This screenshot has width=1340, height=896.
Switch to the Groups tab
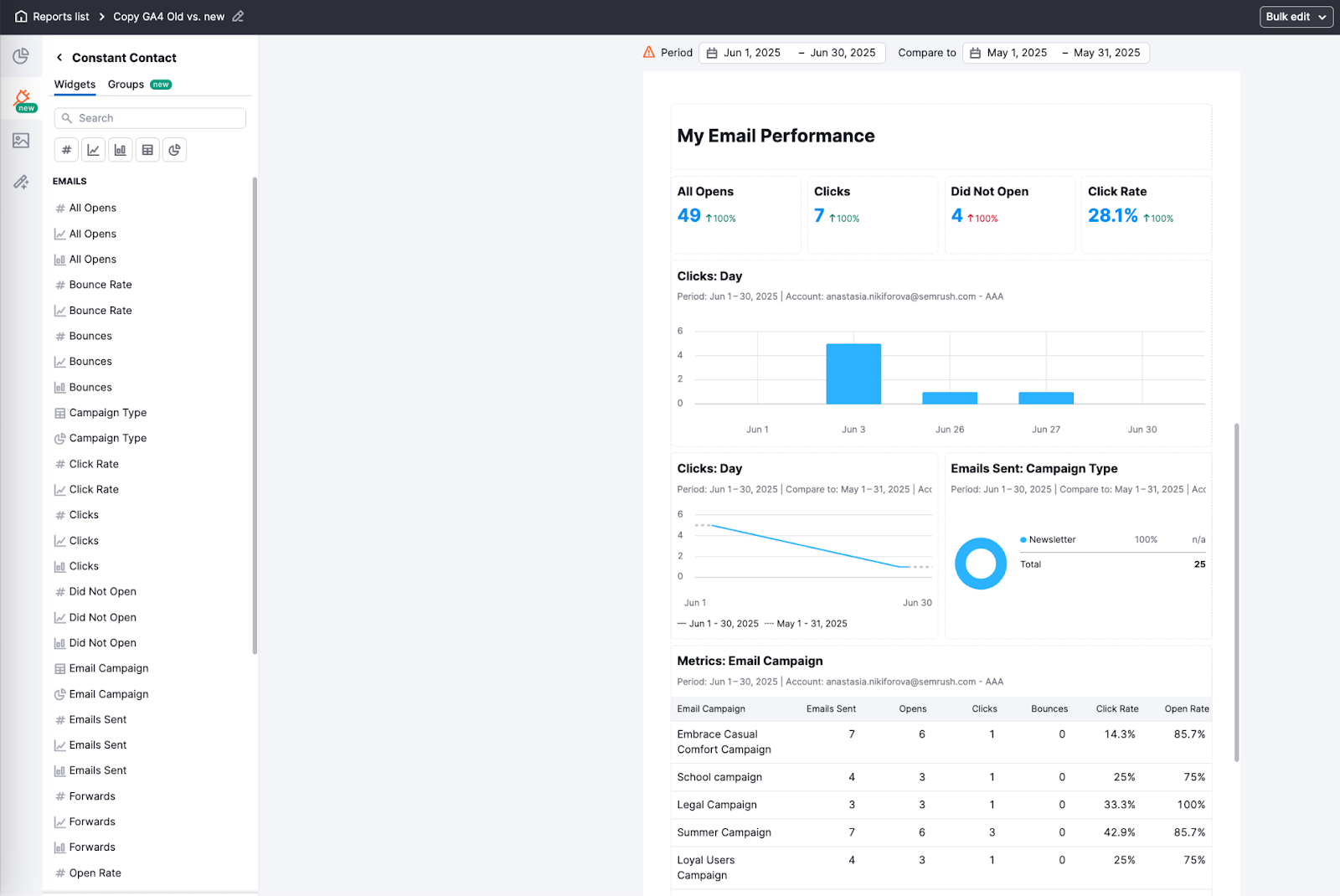[126, 84]
